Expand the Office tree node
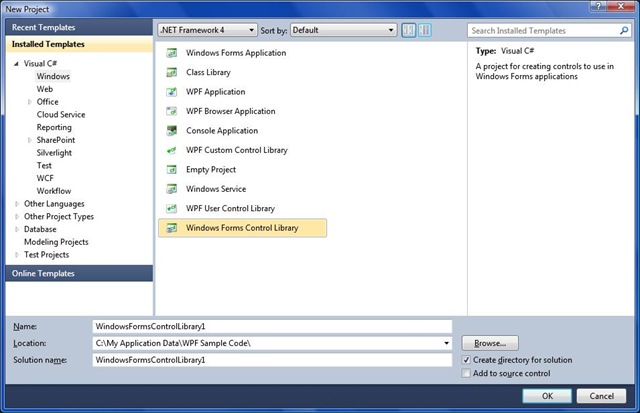 [x=29, y=102]
